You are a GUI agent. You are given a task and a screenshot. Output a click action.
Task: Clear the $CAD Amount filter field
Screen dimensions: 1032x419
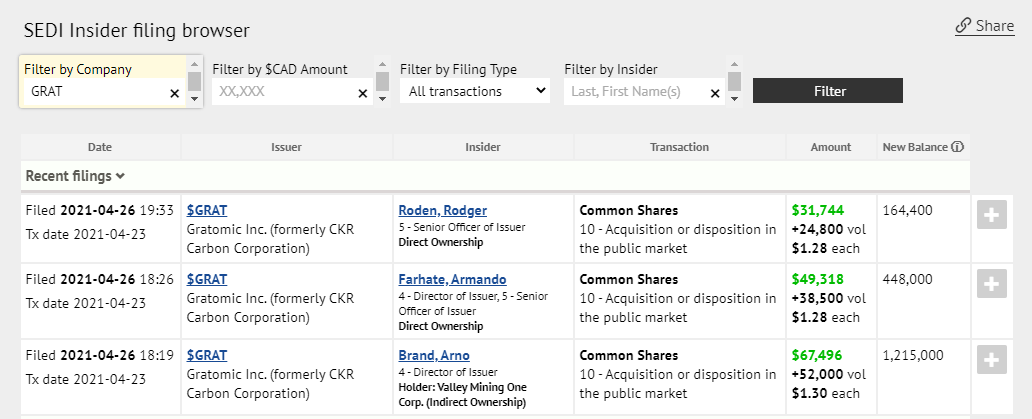click(363, 93)
